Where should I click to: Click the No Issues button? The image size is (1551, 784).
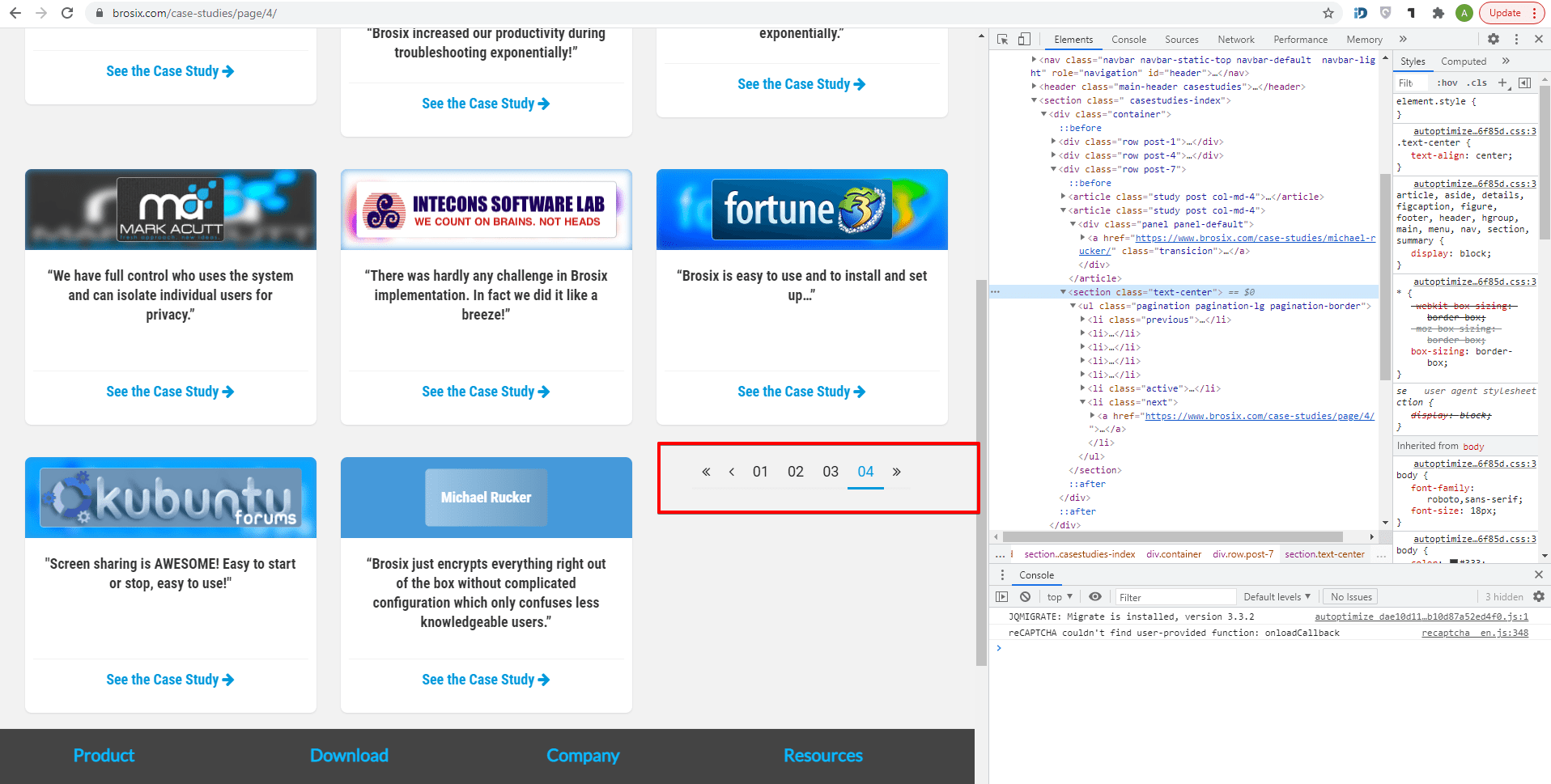pos(1351,596)
